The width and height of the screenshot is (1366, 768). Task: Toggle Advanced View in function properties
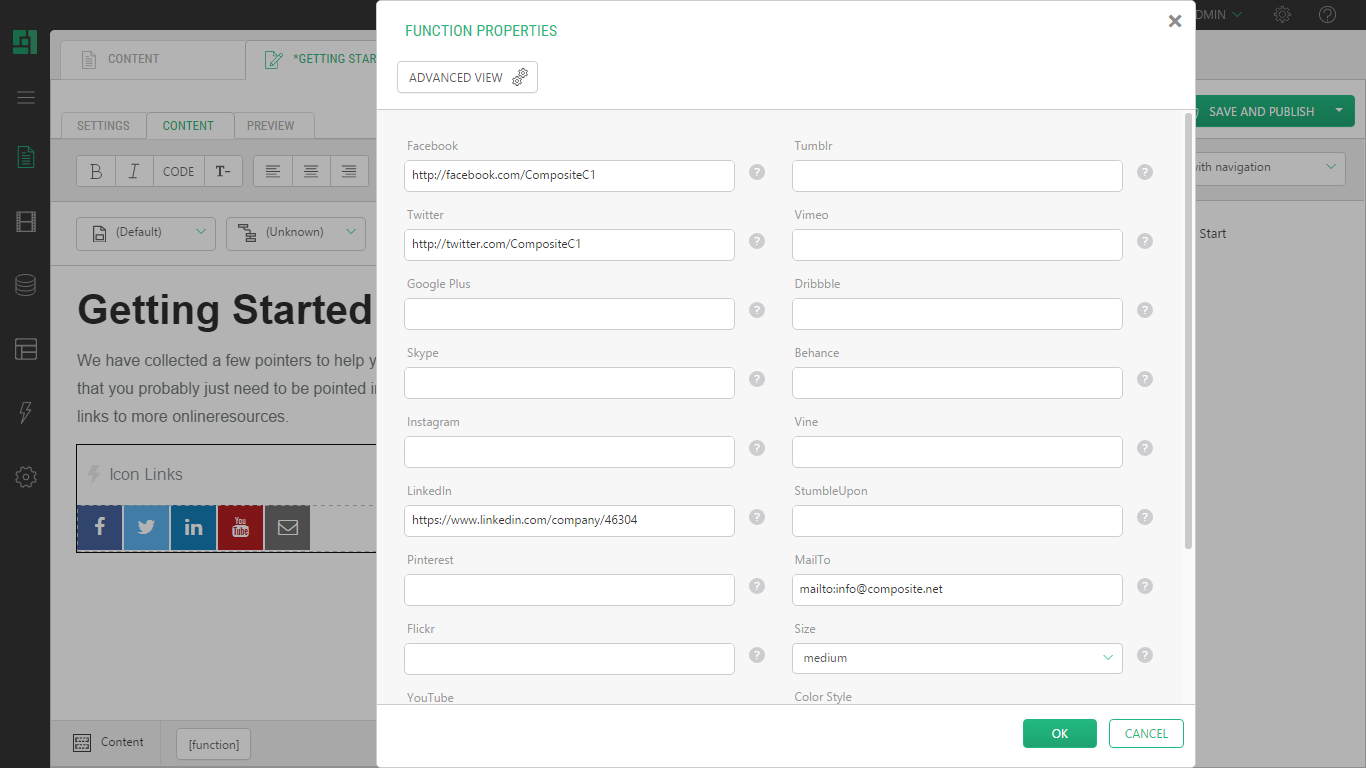[x=467, y=78]
